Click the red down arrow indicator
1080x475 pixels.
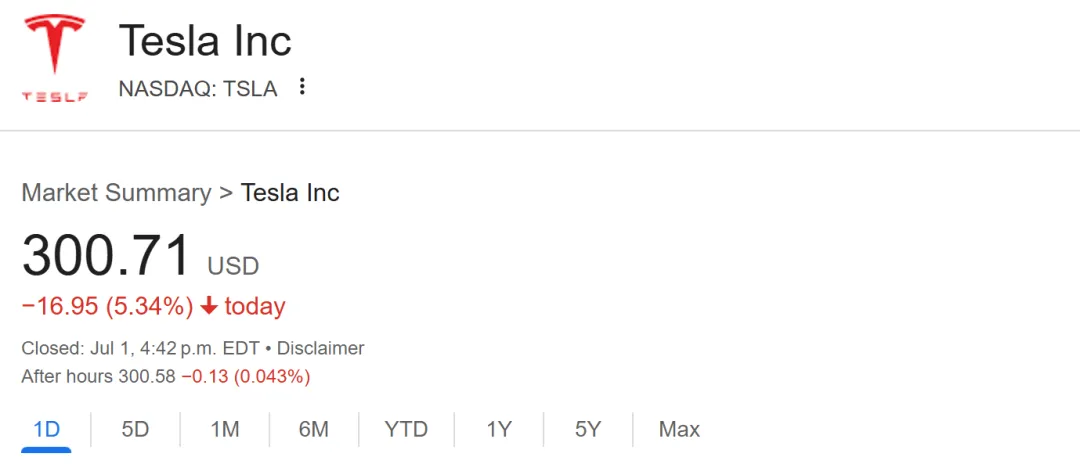tap(209, 306)
